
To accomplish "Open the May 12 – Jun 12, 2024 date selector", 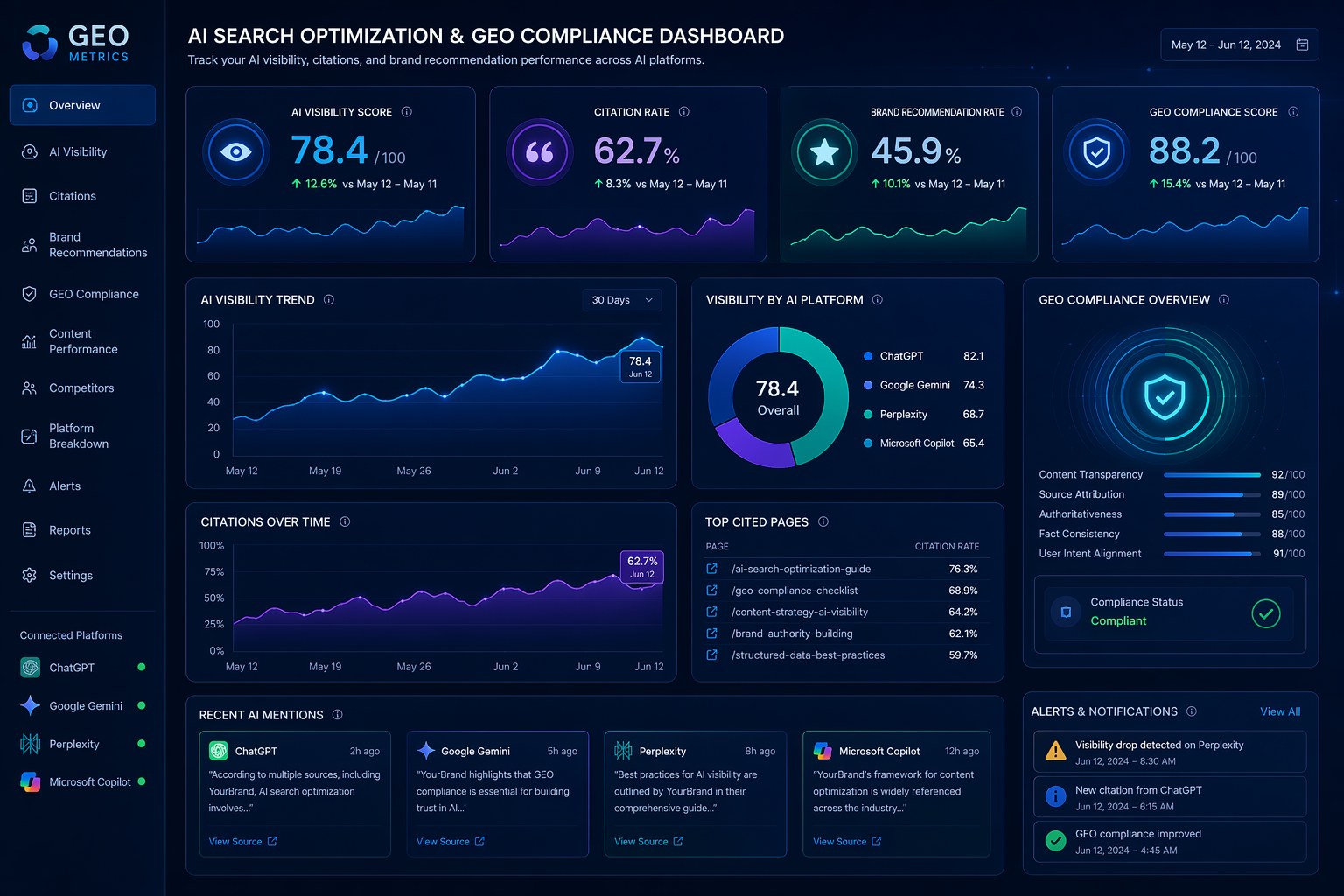I will coord(1240,45).
